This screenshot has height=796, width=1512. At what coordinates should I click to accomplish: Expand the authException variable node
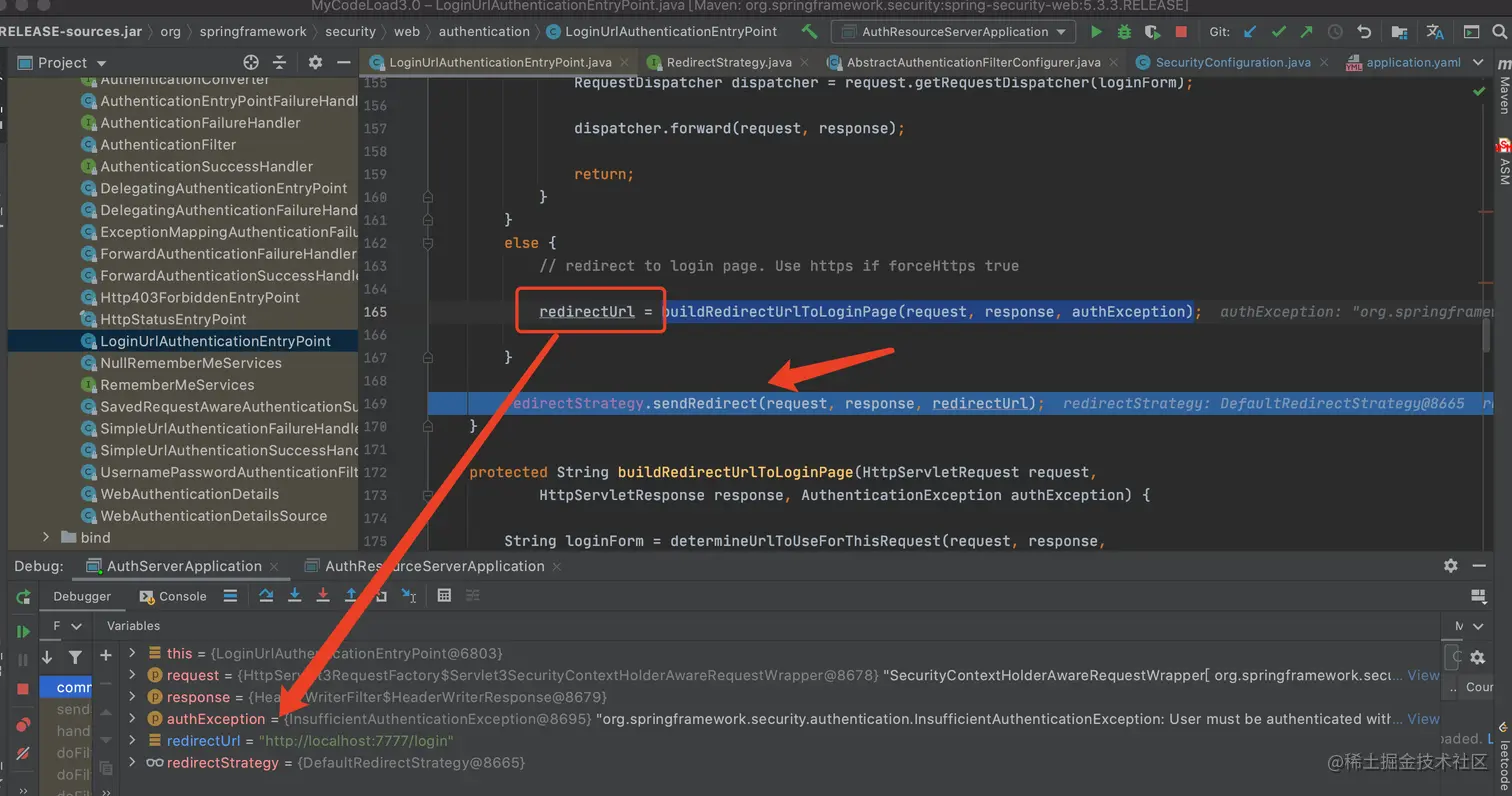(132, 719)
